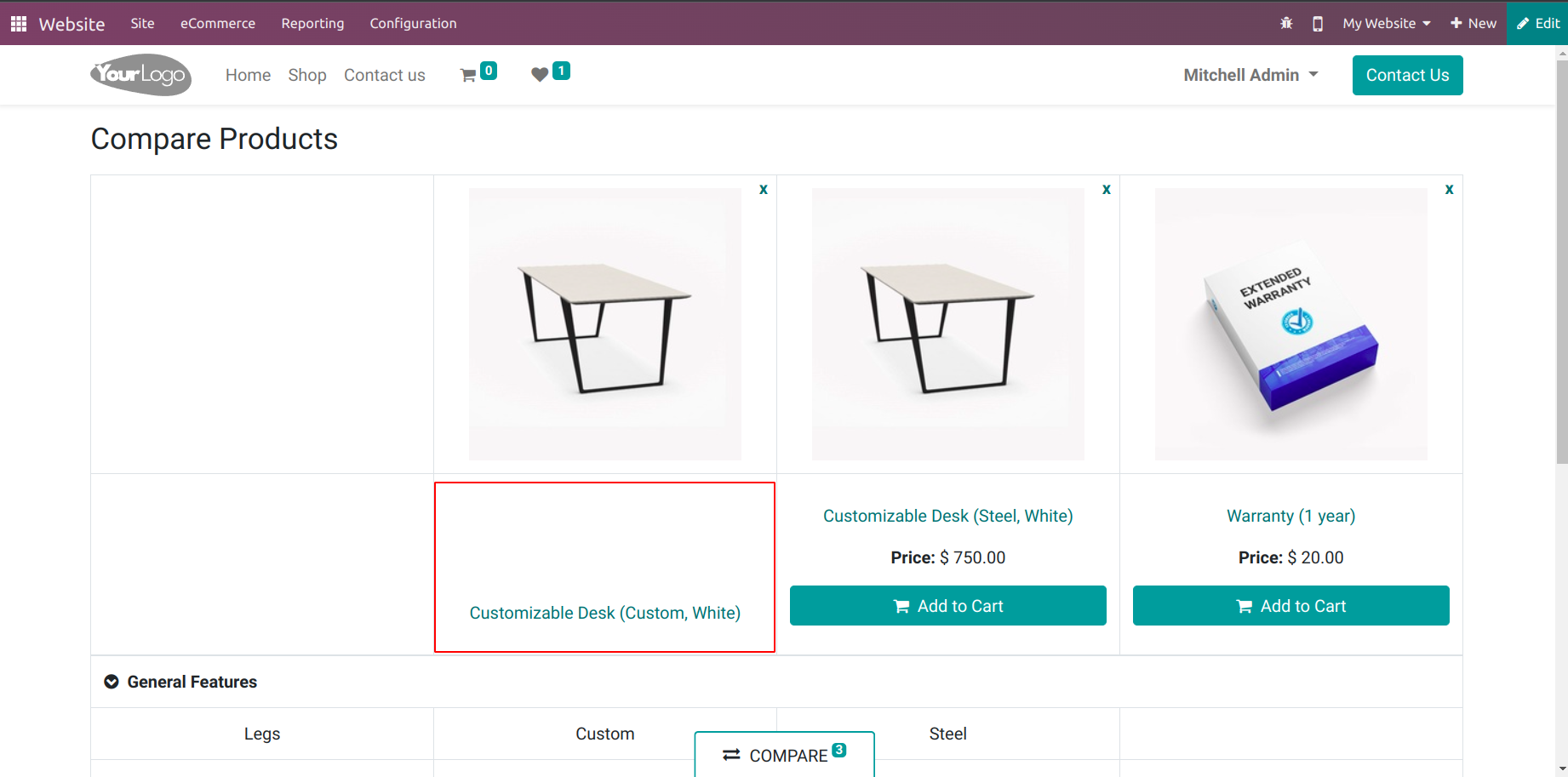Remove Warranty (1 year) from comparison
This screenshot has width=1568, height=777.
coord(1449,190)
